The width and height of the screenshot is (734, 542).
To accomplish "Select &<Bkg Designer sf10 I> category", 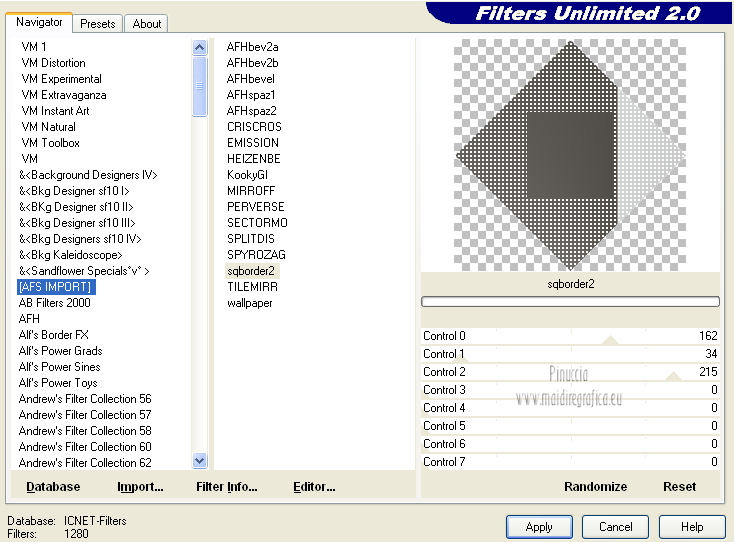I will pos(74,191).
